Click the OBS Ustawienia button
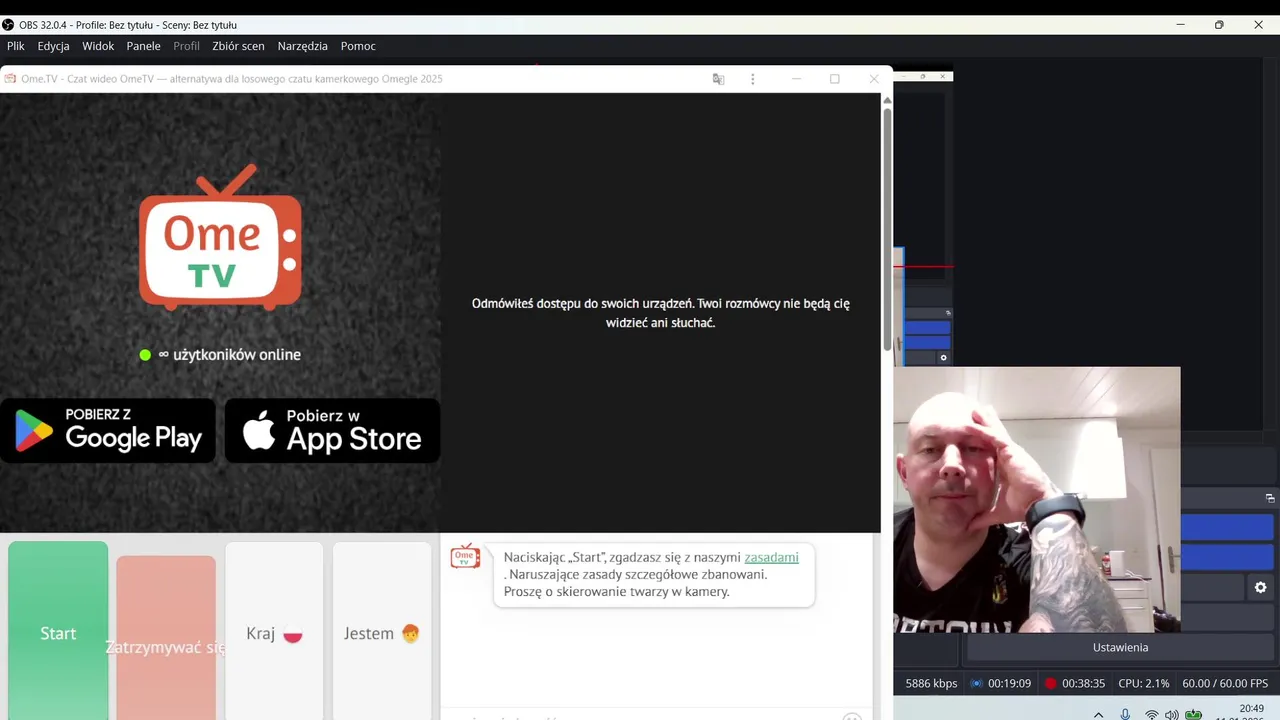 (1120, 647)
